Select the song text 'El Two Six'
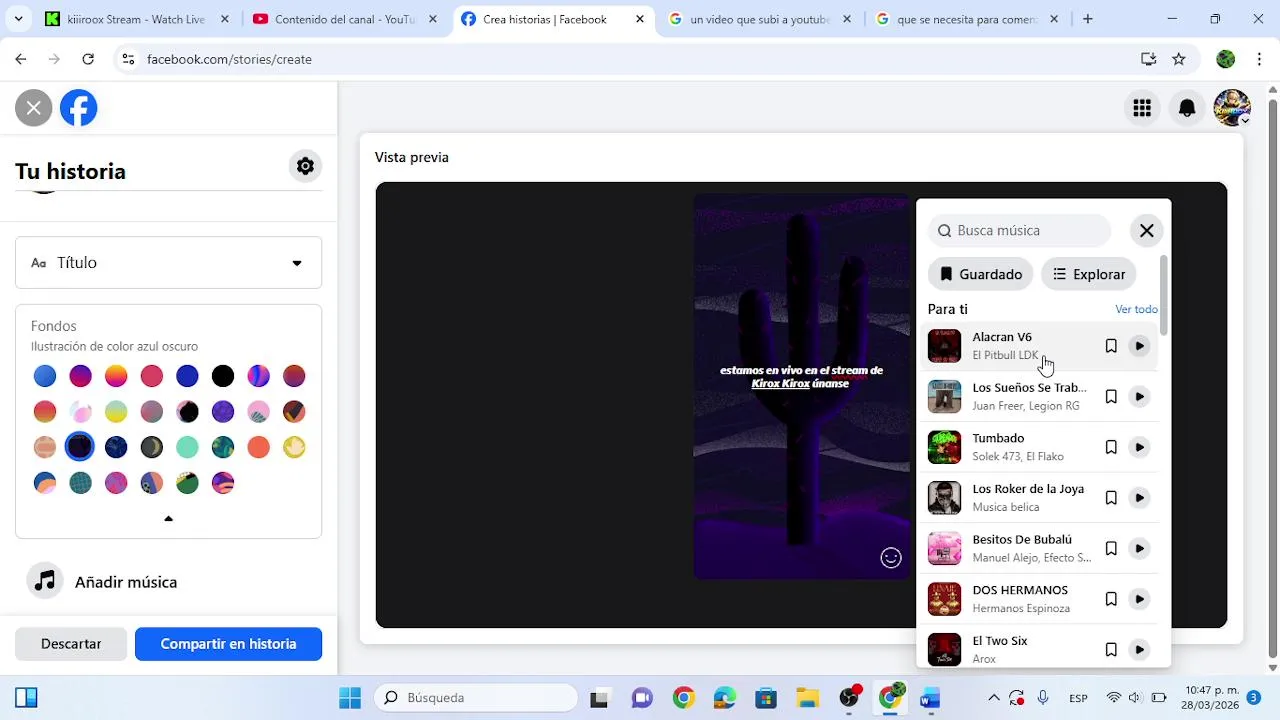This screenshot has width=1280, height=720. 1000,641
